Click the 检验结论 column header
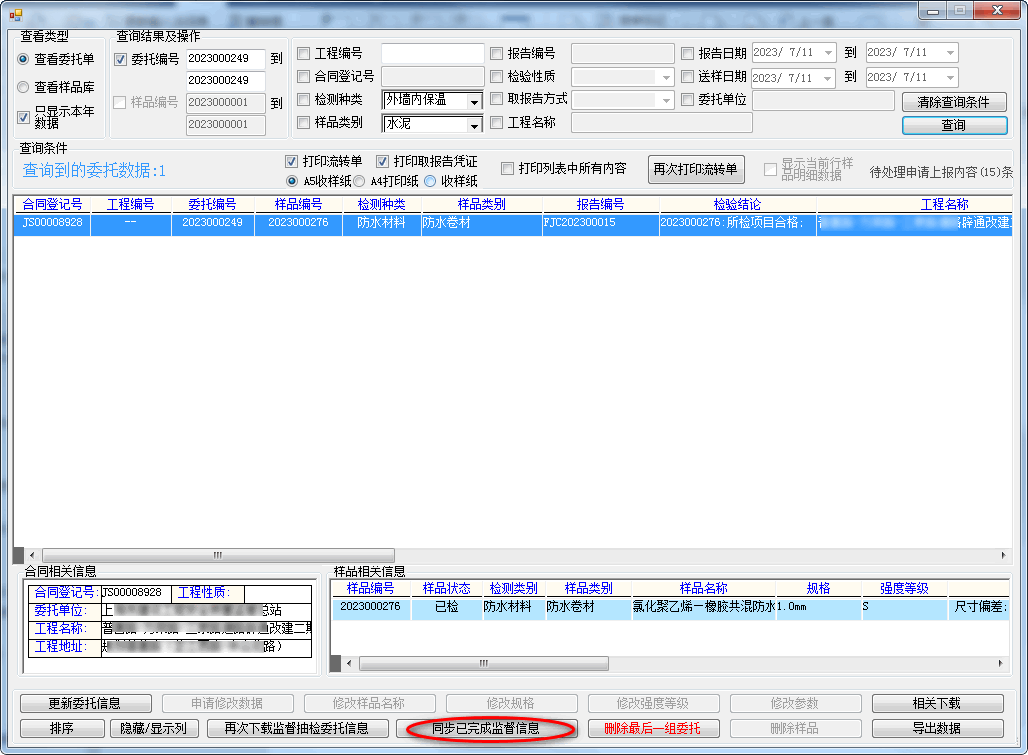Image resolution: width=1028 pixels, height=755 pixels. click(x=737, y=204)
